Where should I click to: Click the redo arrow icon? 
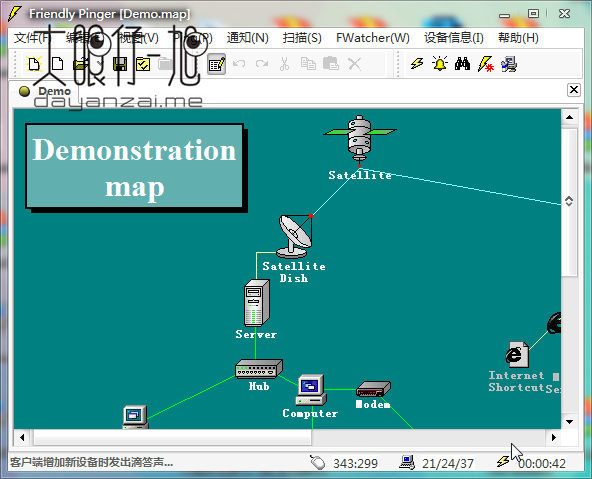coord(262,64)
